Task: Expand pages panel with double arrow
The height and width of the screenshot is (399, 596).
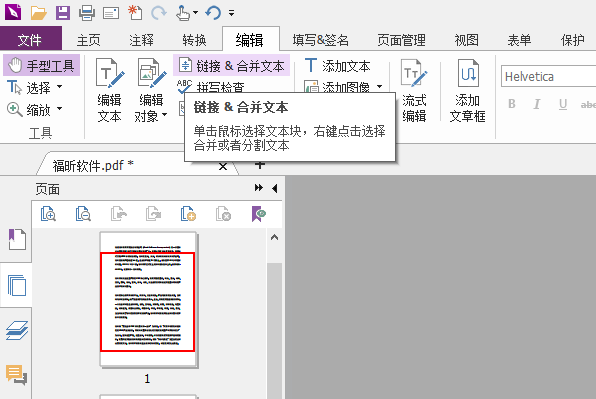Action: [259, 188]
